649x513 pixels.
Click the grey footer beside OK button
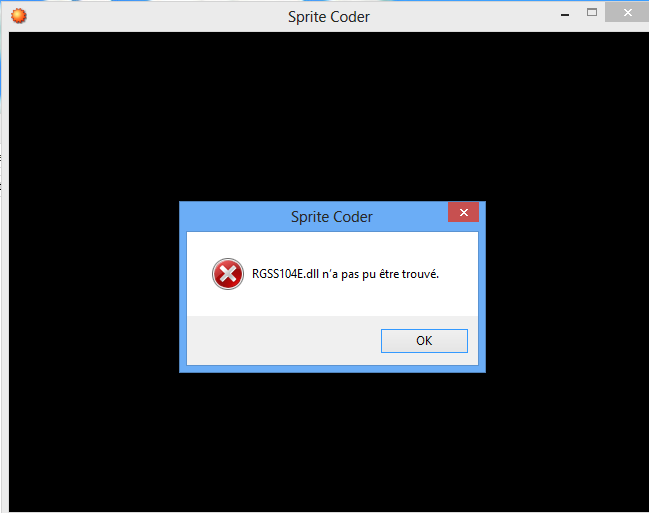click(x=284, y=341)
